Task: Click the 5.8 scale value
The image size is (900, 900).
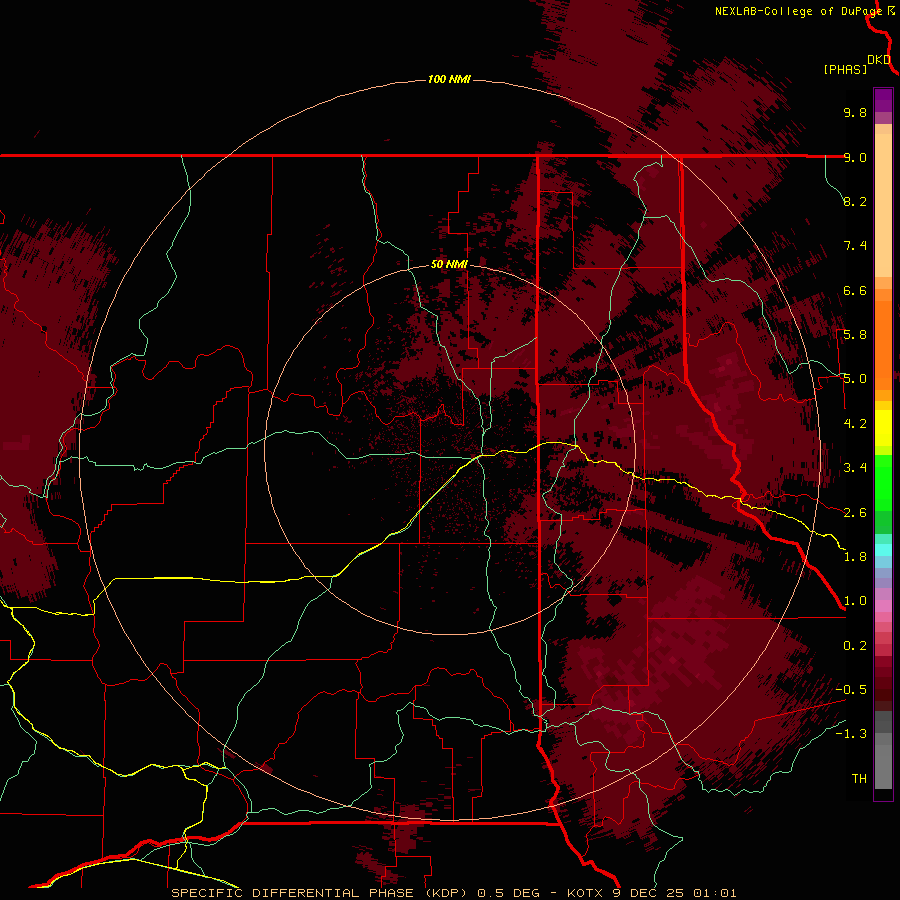Action: click(855, 335)
